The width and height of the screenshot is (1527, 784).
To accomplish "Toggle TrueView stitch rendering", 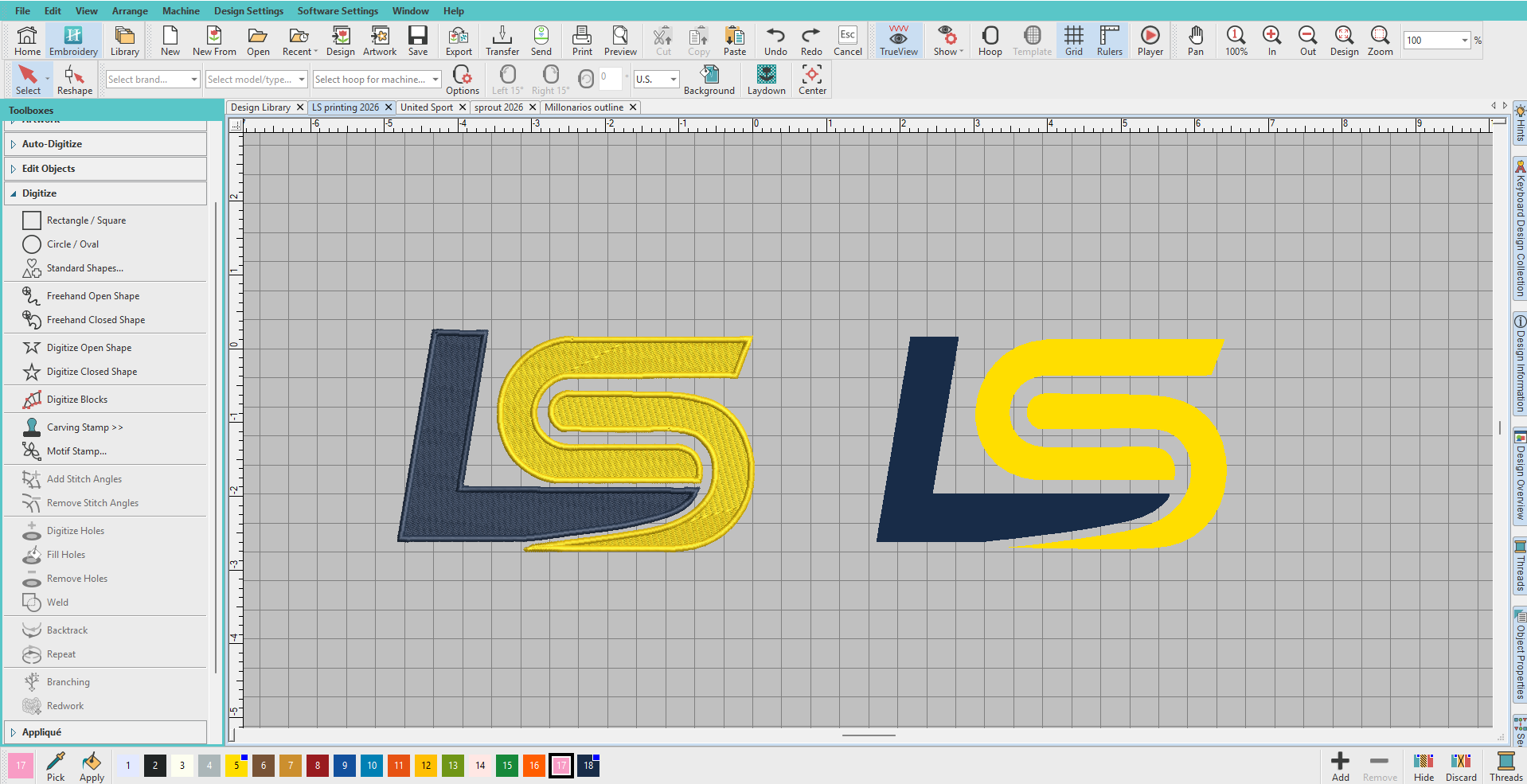I will [x=898, y=41].
